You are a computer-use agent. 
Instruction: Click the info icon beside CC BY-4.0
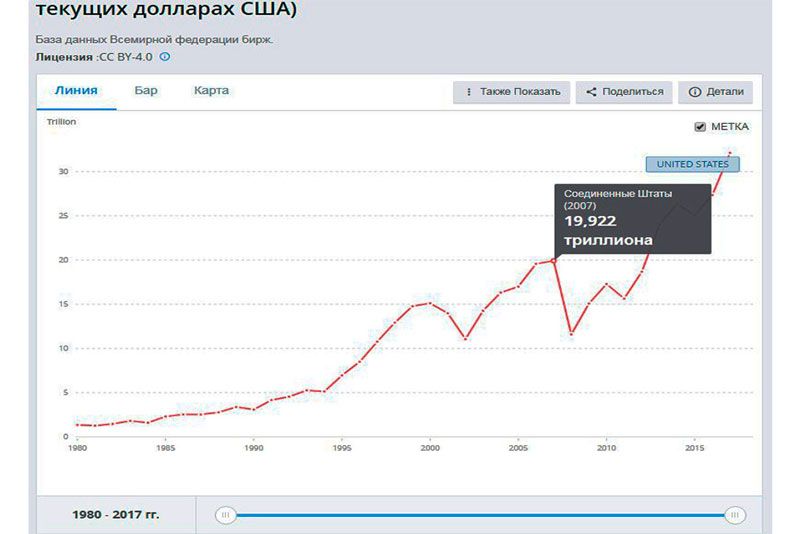[165, 57]
